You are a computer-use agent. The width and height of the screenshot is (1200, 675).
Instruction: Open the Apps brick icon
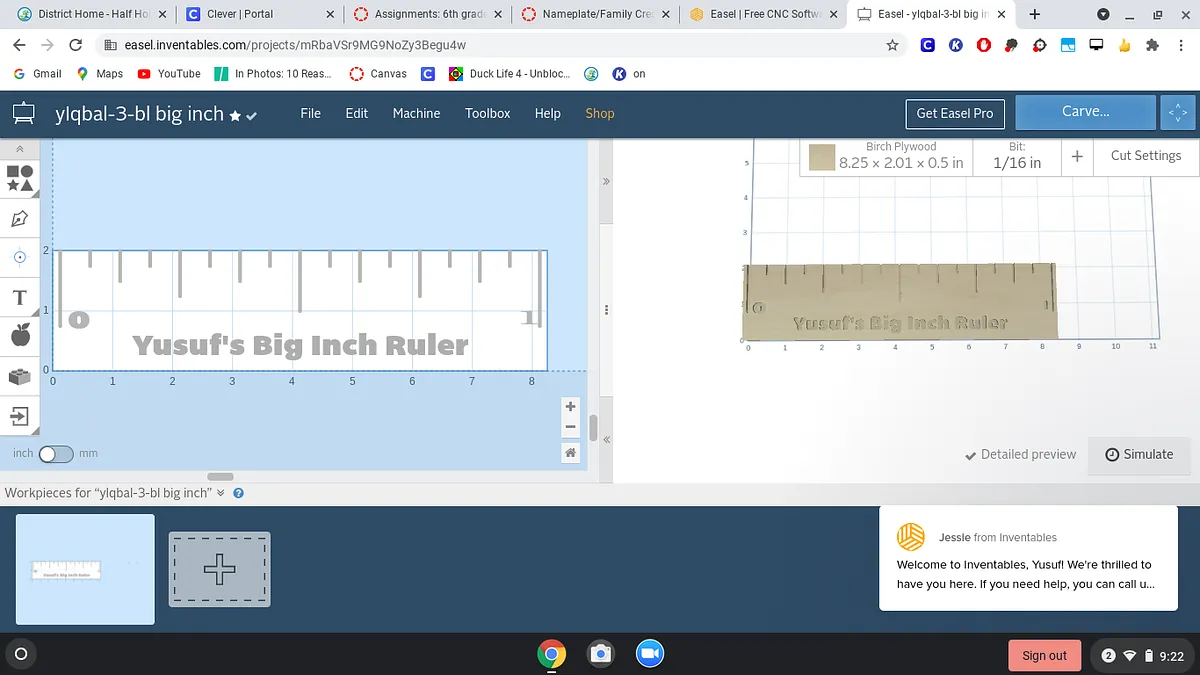(x=20, y=376)
